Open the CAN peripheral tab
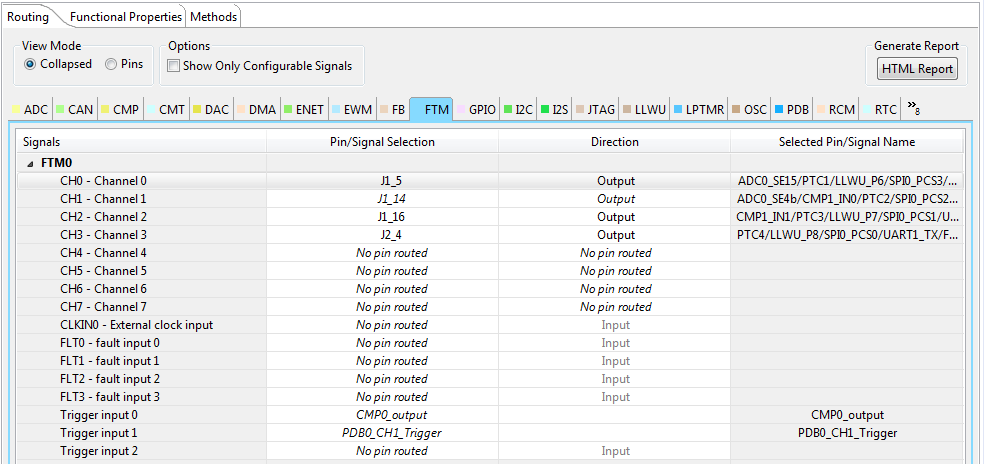Screen dimensions: 984x464 (74, 109)
